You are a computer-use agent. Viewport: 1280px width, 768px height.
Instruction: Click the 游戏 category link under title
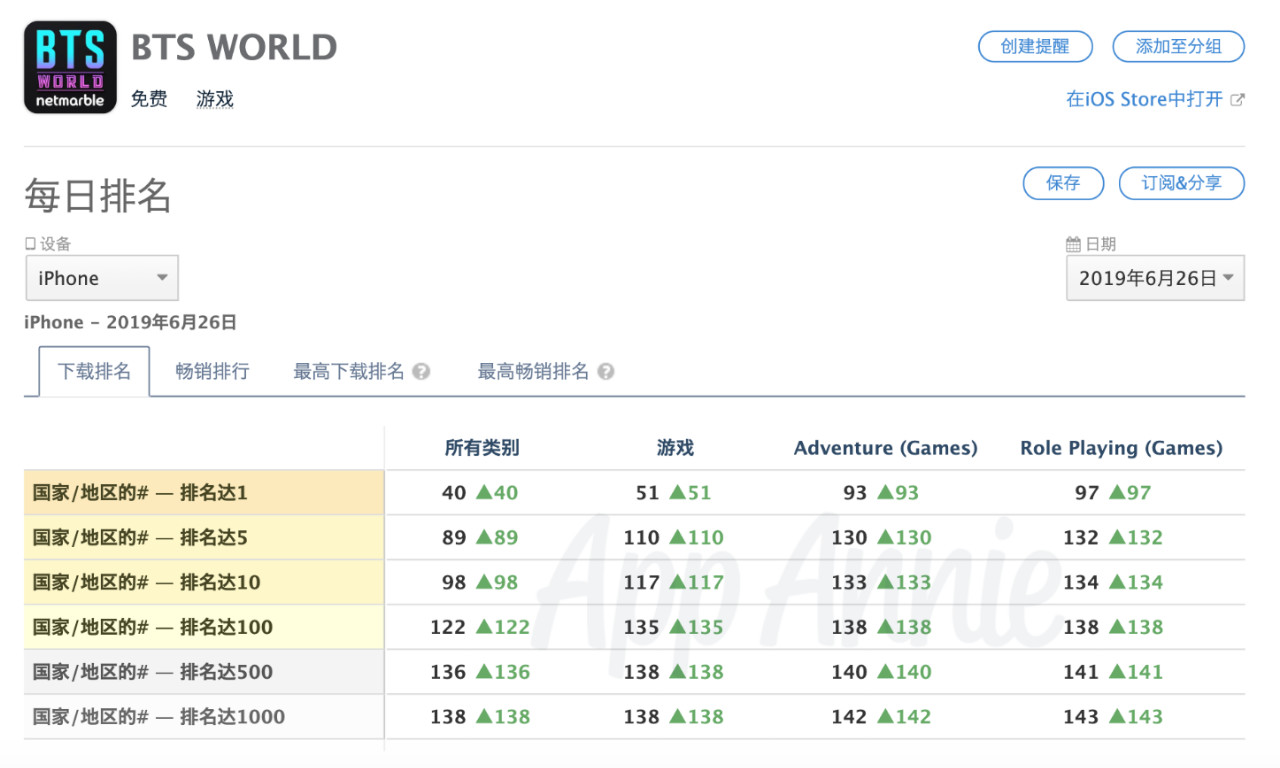[x=215, y=99]
